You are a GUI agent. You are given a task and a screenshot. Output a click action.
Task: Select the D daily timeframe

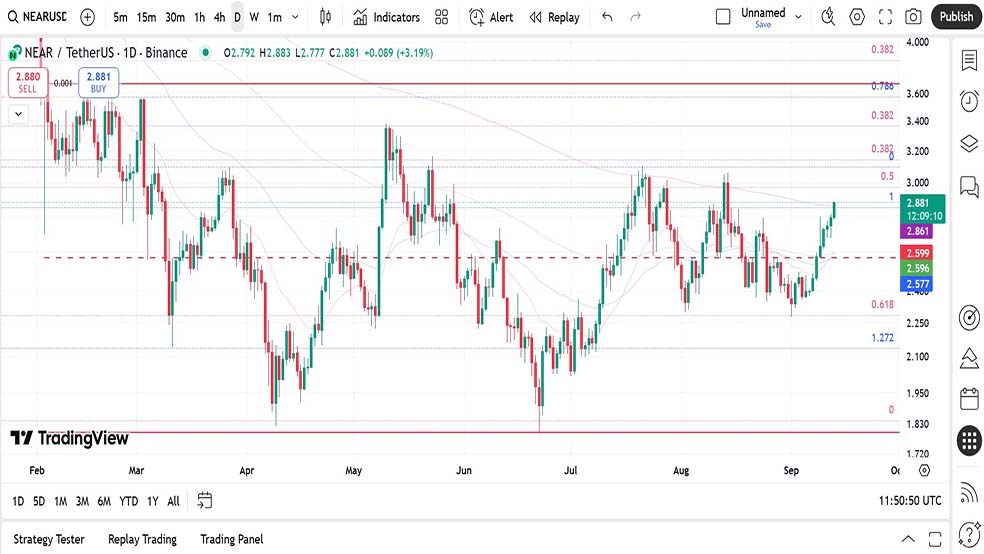click(x=237, y=17)
